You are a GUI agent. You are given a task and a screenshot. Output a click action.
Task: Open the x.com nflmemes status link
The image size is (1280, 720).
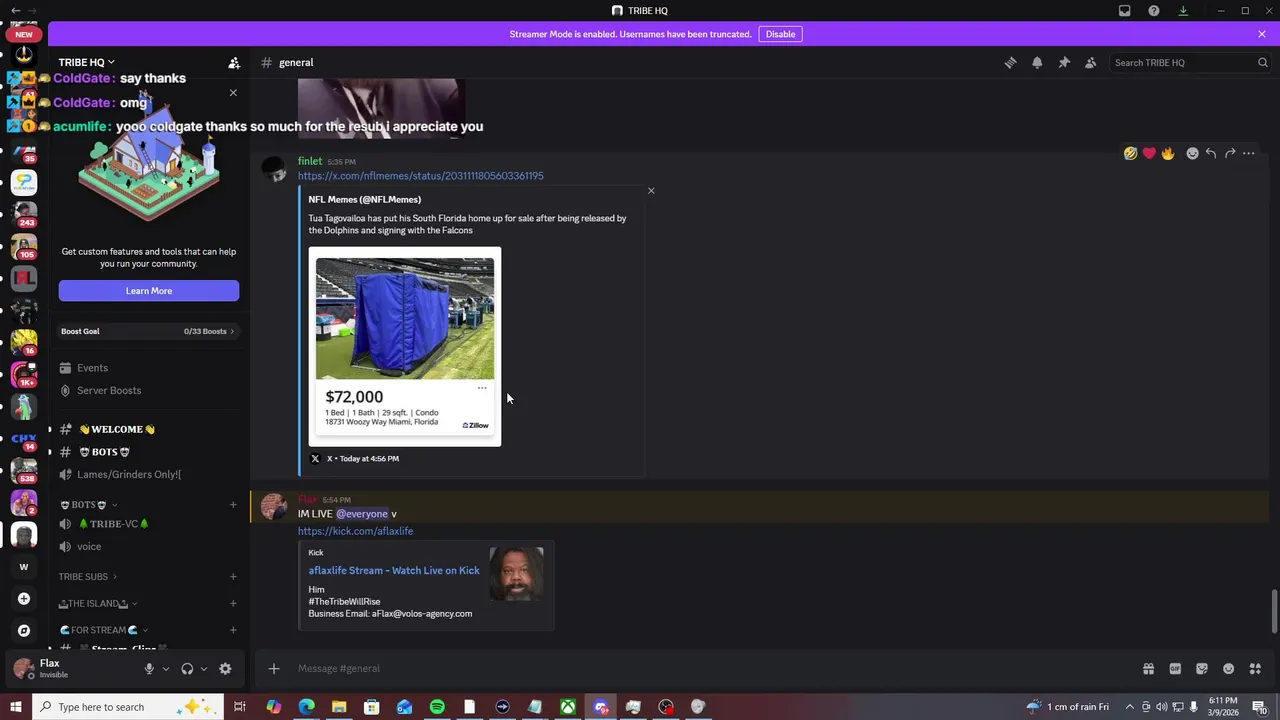[x=421, y=176]
